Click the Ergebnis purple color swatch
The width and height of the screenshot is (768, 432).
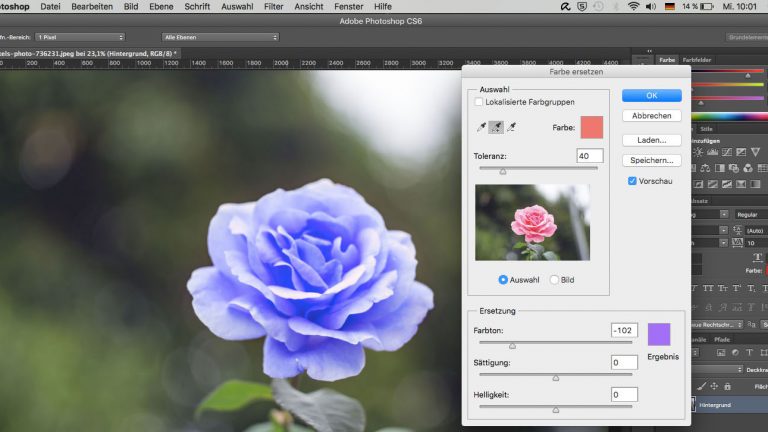click(659, 335)
